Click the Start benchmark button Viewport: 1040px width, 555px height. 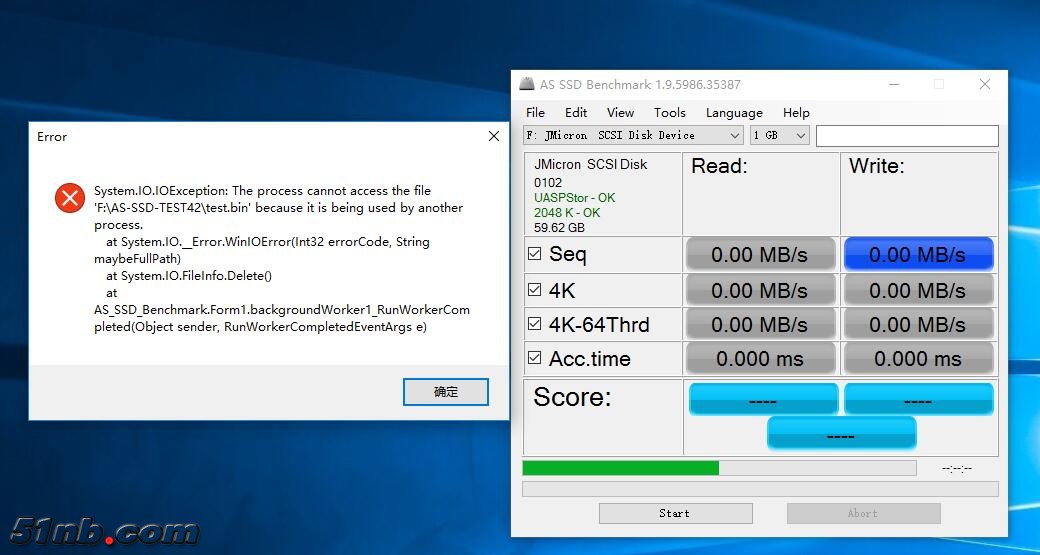click(x=674, y=513)
